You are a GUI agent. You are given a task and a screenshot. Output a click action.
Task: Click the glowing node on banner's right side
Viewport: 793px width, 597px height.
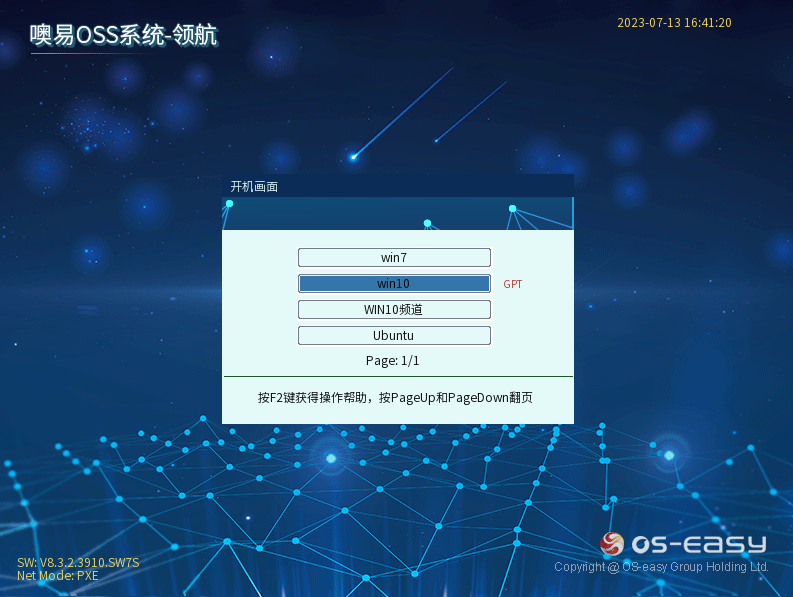pos(512,209)
